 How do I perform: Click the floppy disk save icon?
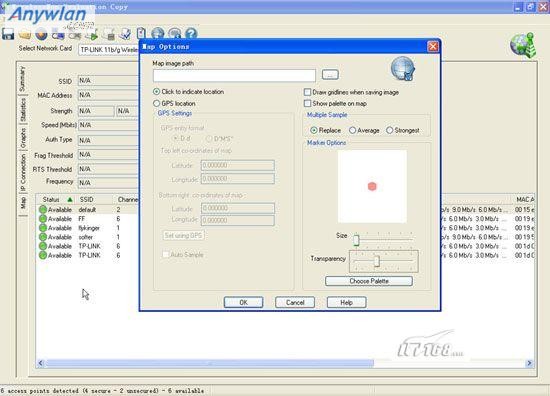pos(8,34)
